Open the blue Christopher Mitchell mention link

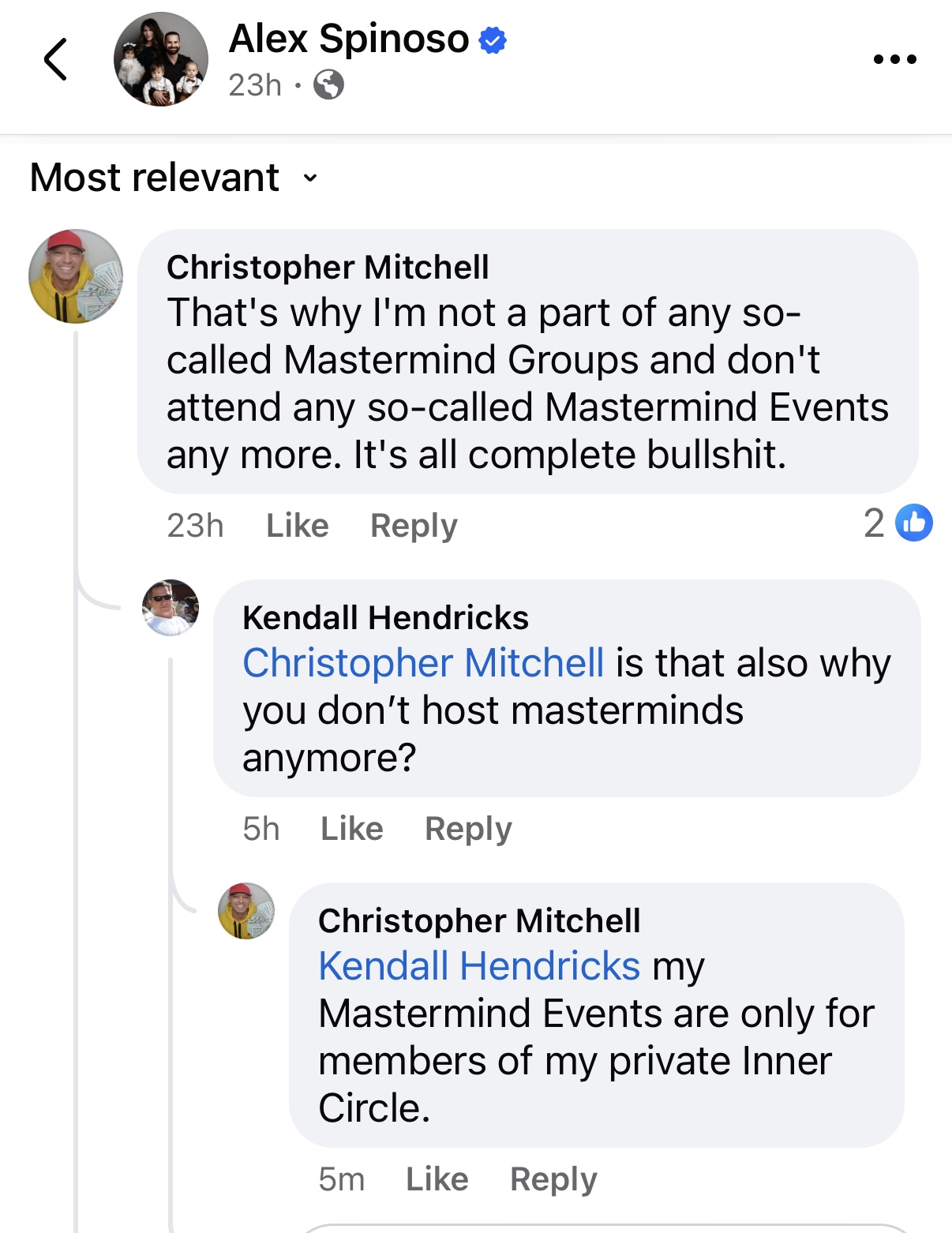pyautogui.click(x=423, y=663)
